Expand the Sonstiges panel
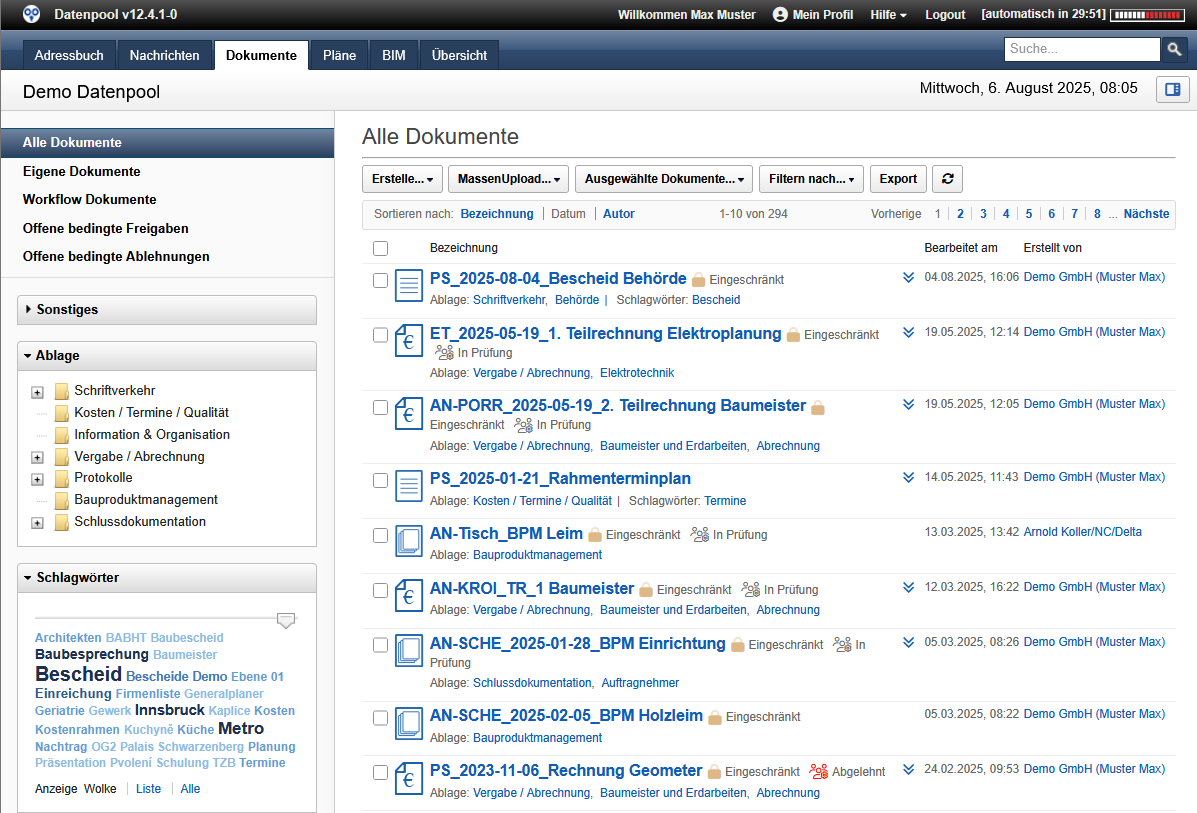This screenshot has height=813, width=1197. coord(167,310)
